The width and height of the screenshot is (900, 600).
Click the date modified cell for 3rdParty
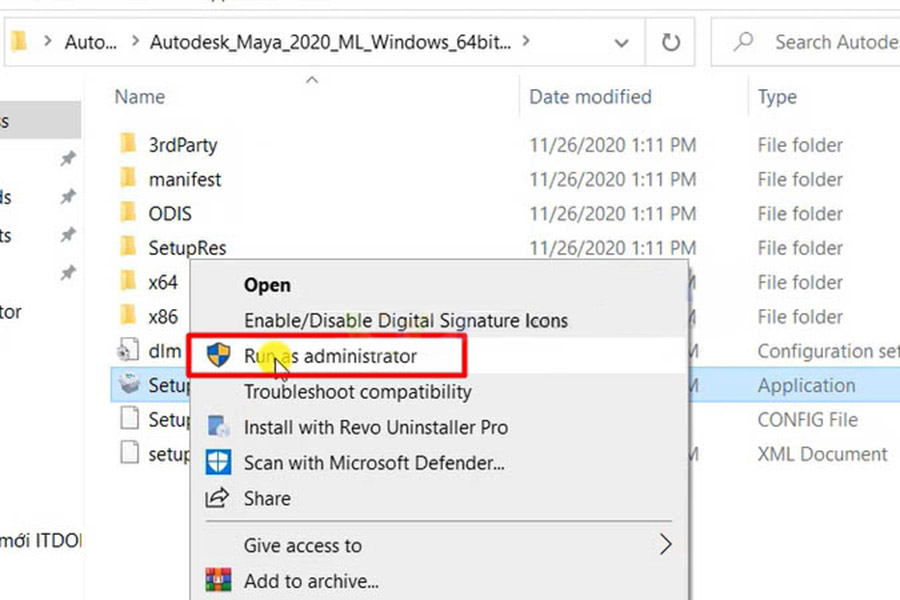click(x=612, y=145)
